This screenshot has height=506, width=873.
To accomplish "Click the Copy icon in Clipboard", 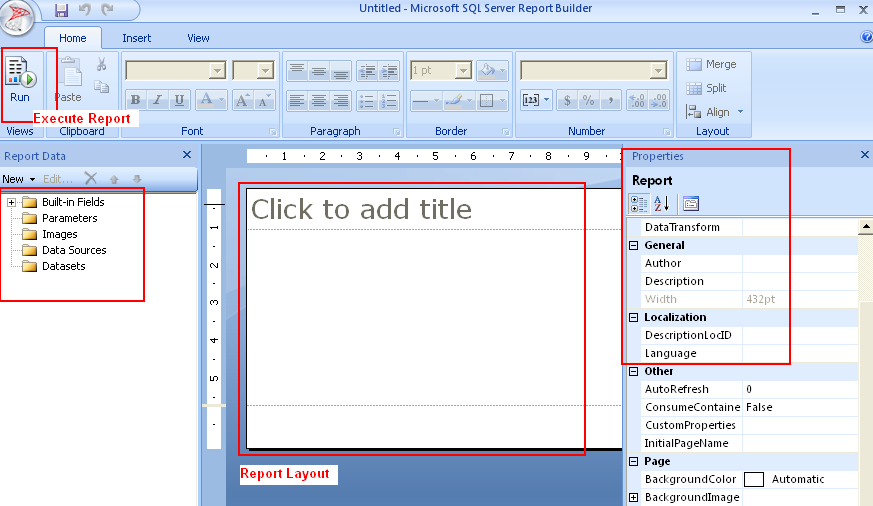I will pyautogui.click(x=101, y=87).
